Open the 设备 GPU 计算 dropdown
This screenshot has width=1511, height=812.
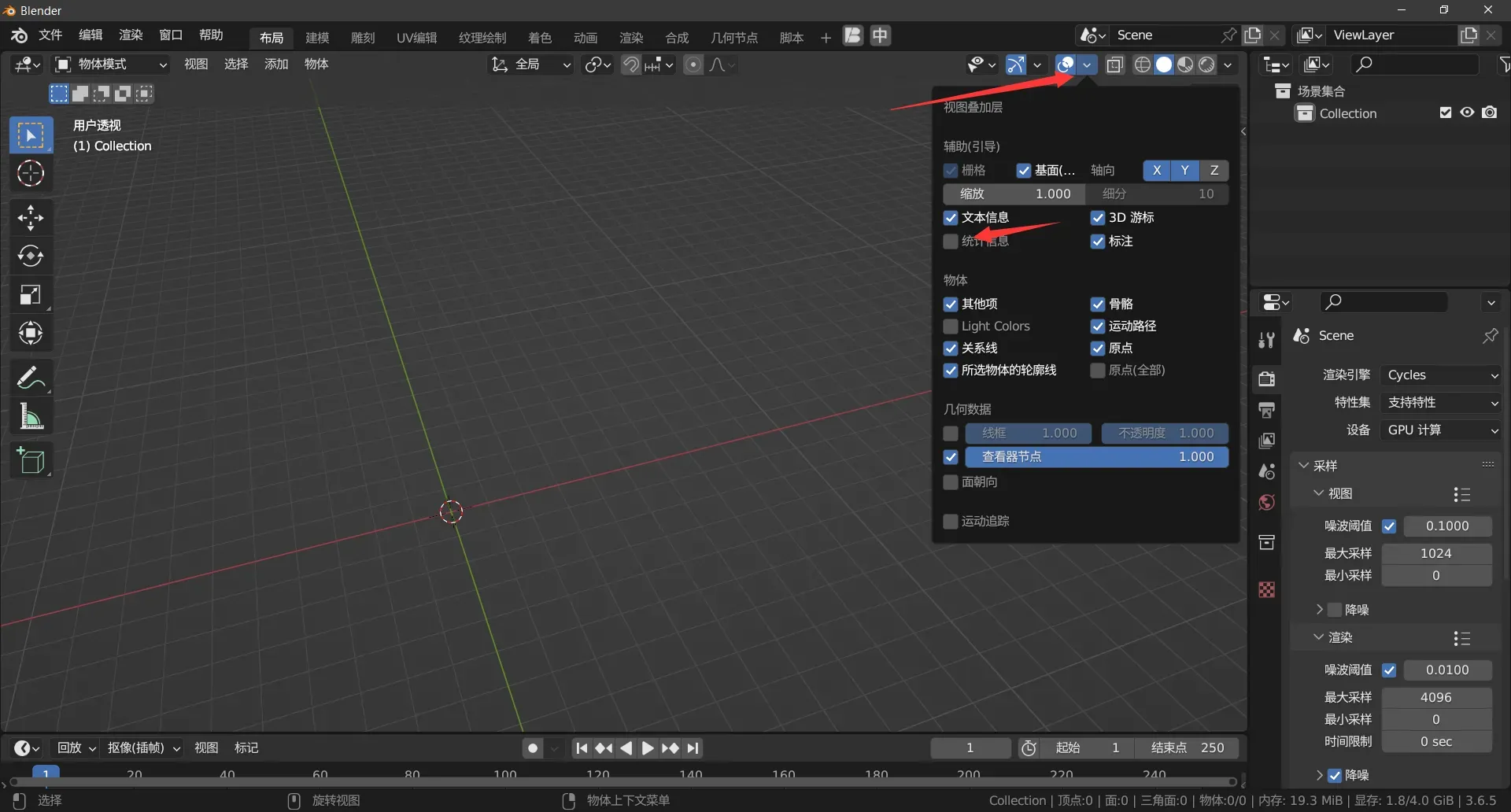coord(1441,430)
